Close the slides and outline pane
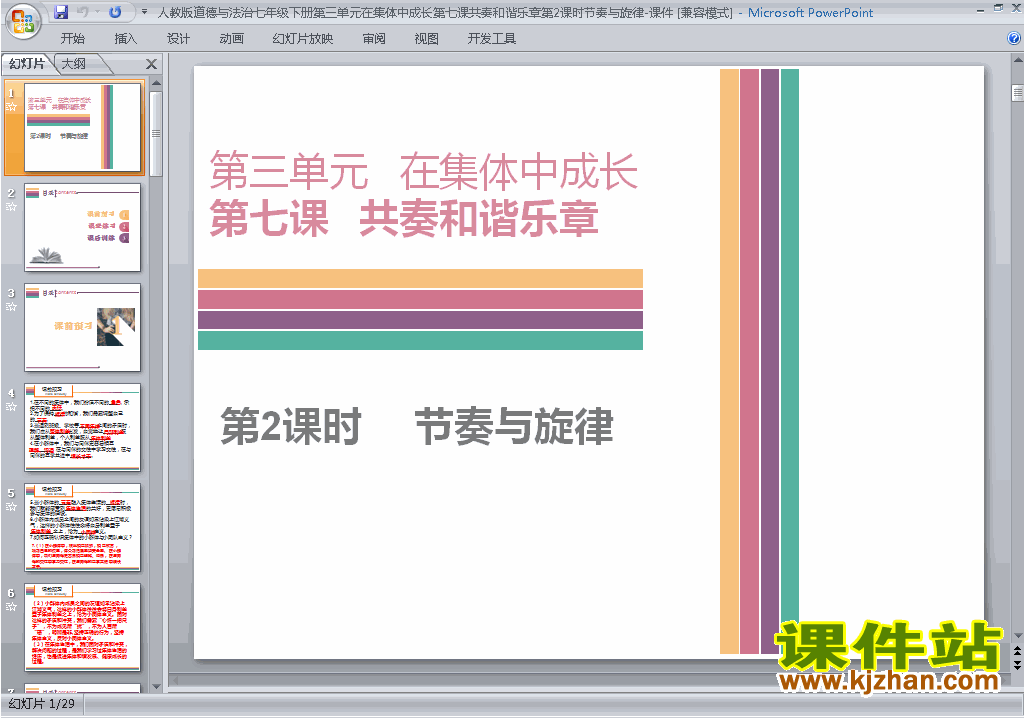The width and height of the screenshot is (1024, 718). click(x=151, y=64)
